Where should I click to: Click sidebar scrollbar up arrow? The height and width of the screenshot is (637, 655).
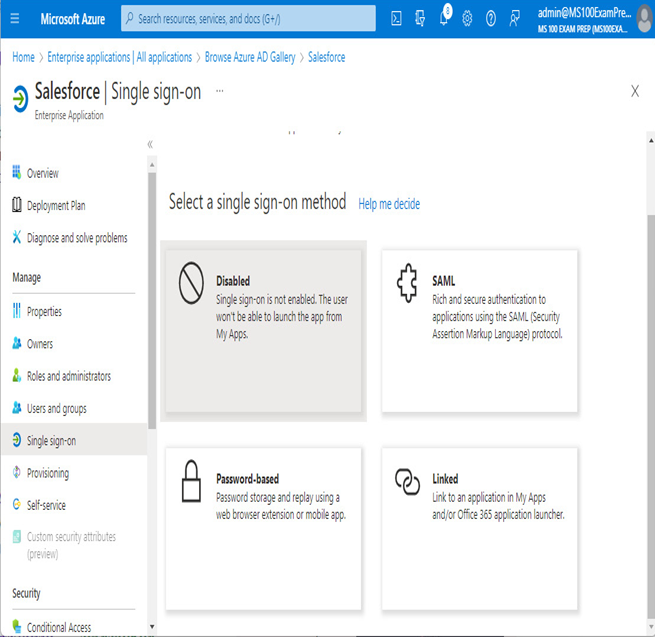[x=152, y=165]
